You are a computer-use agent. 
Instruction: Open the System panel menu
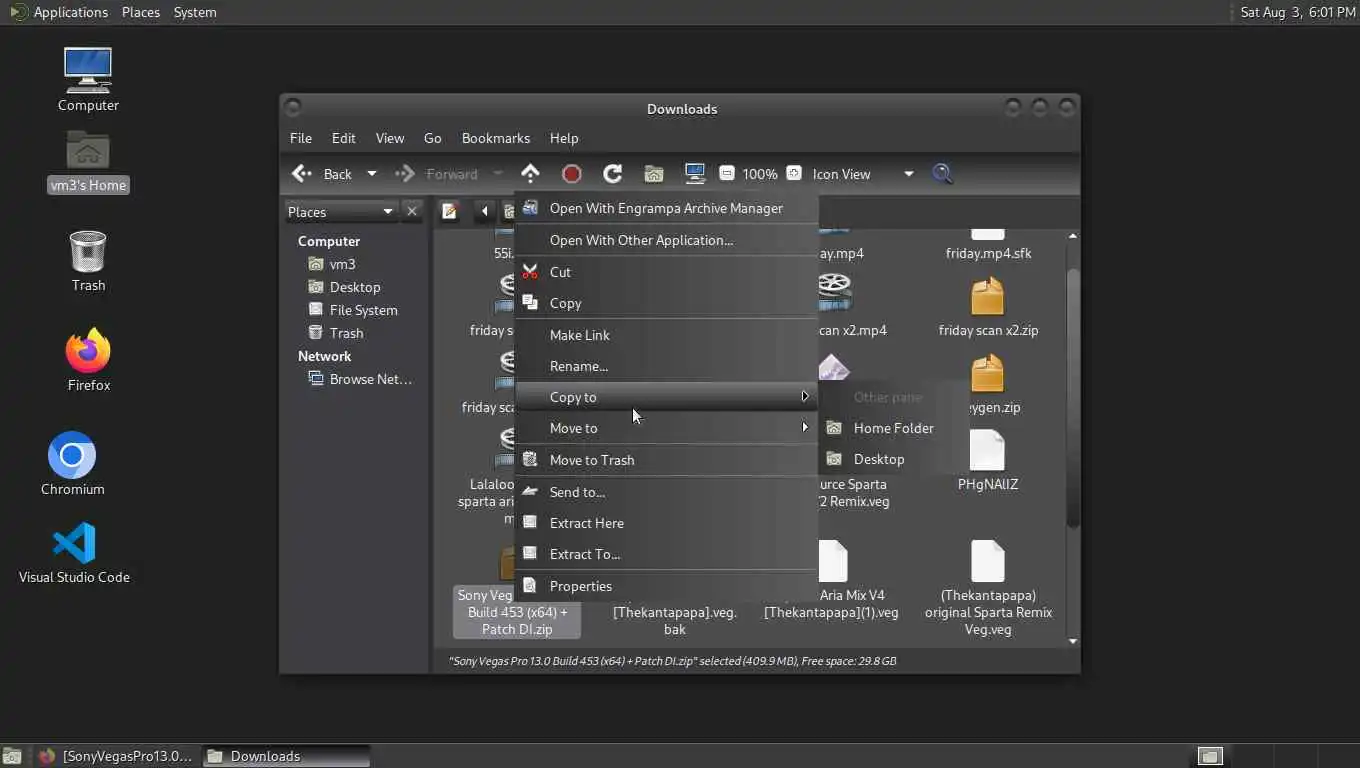pos(195,12)
